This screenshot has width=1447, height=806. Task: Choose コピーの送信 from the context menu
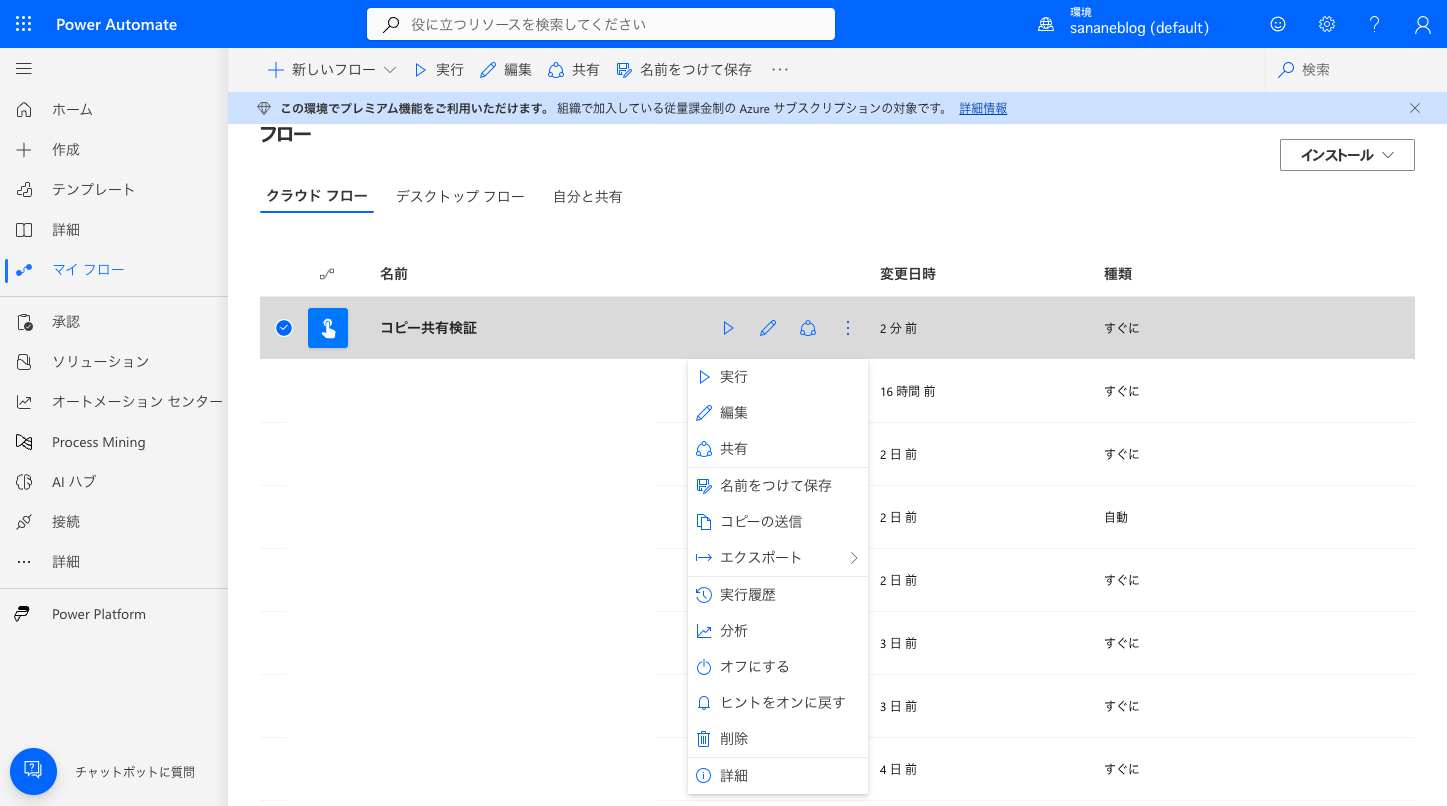[778, 522]
